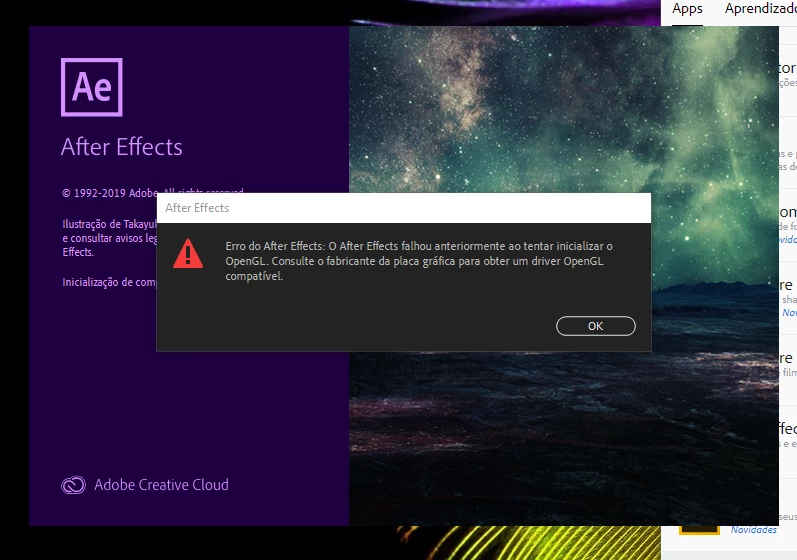Open the Apps tab in Creative Cloud

pyautogui.click(x=687, y=9)
